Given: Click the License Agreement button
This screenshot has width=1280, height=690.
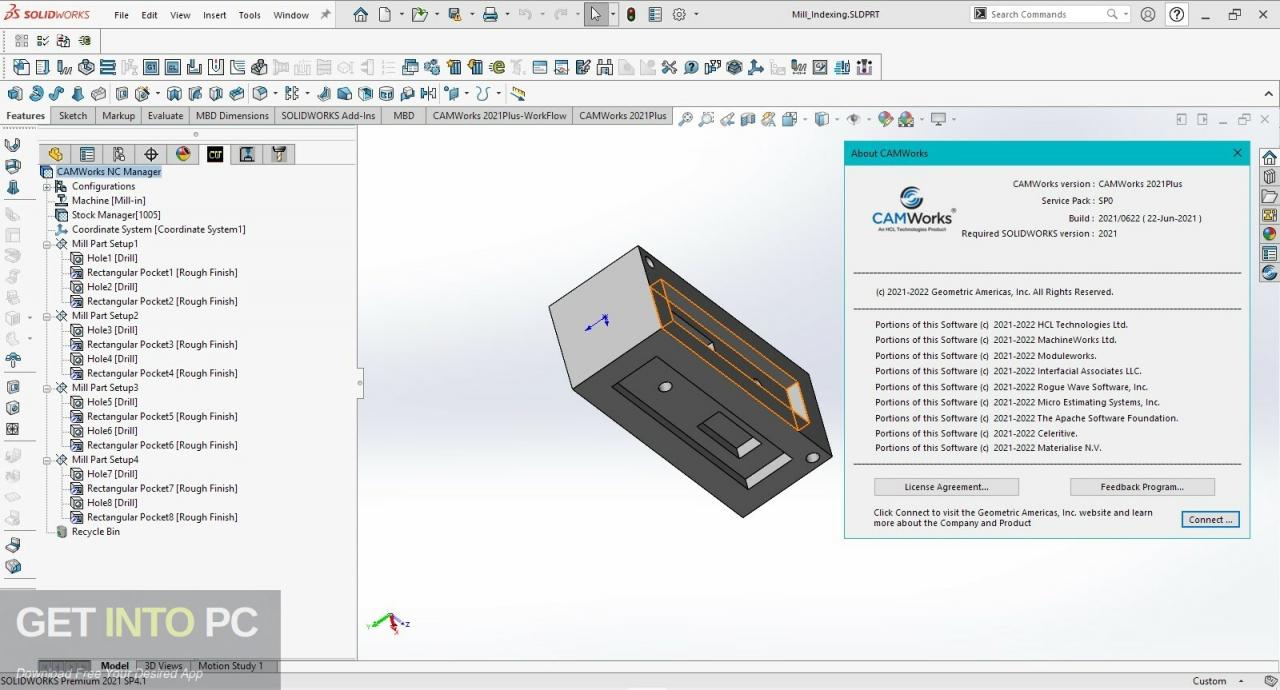Looking at the screenshot, I should click(946, 487).
